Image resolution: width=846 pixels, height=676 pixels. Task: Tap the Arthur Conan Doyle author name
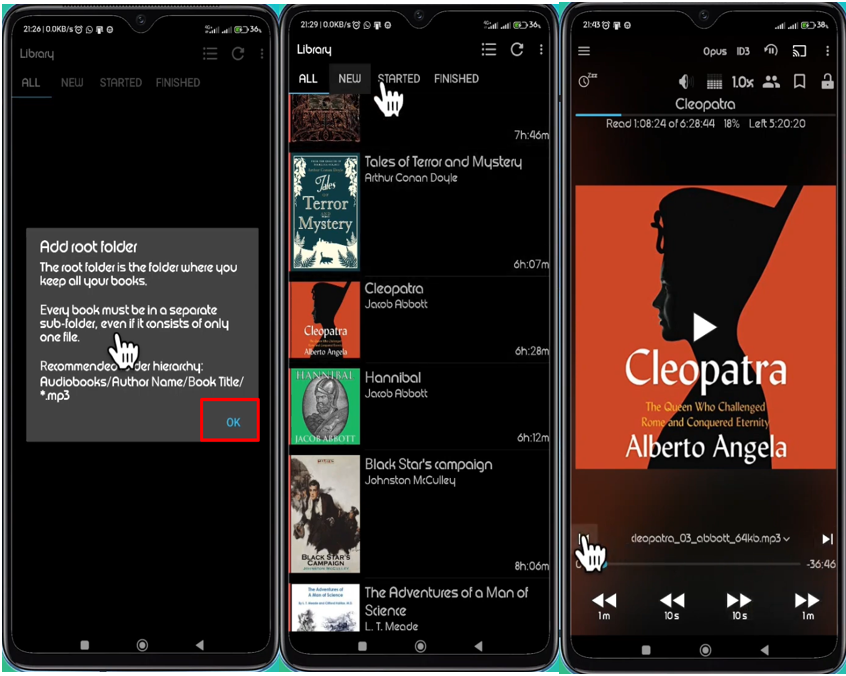pos(411,177)
